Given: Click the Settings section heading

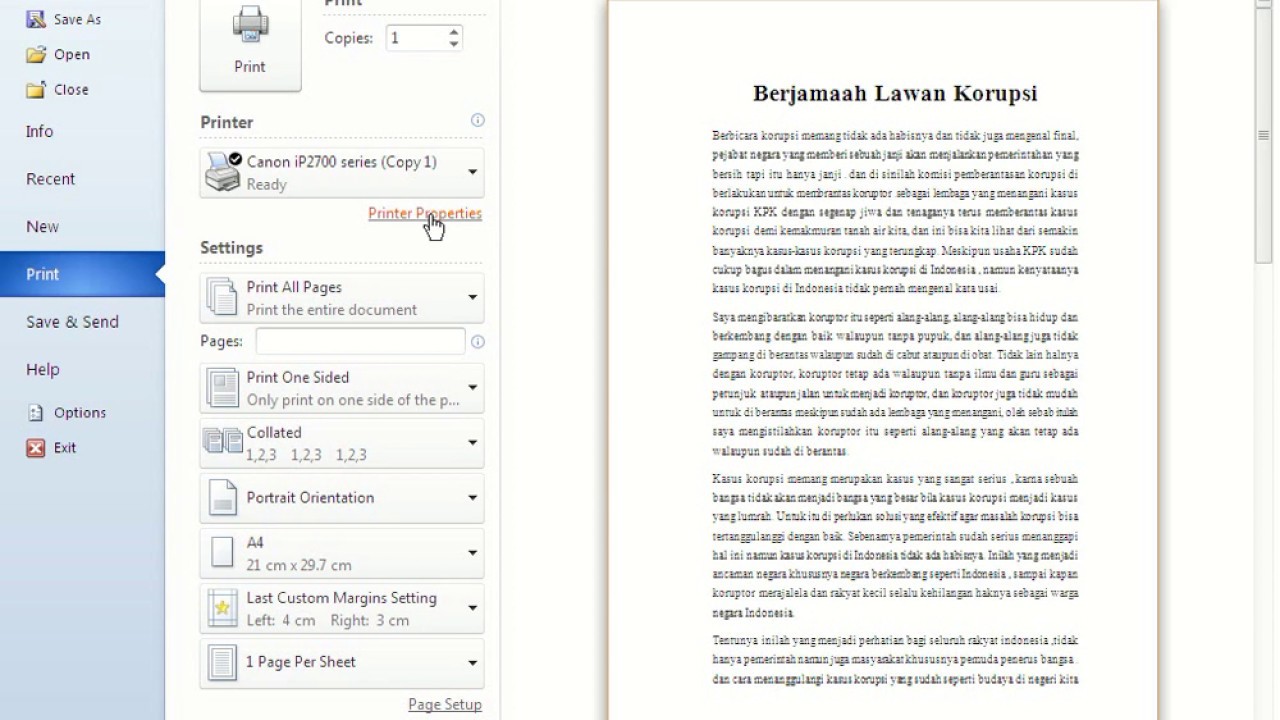Looking at the screenshot, I should [231, 248].
